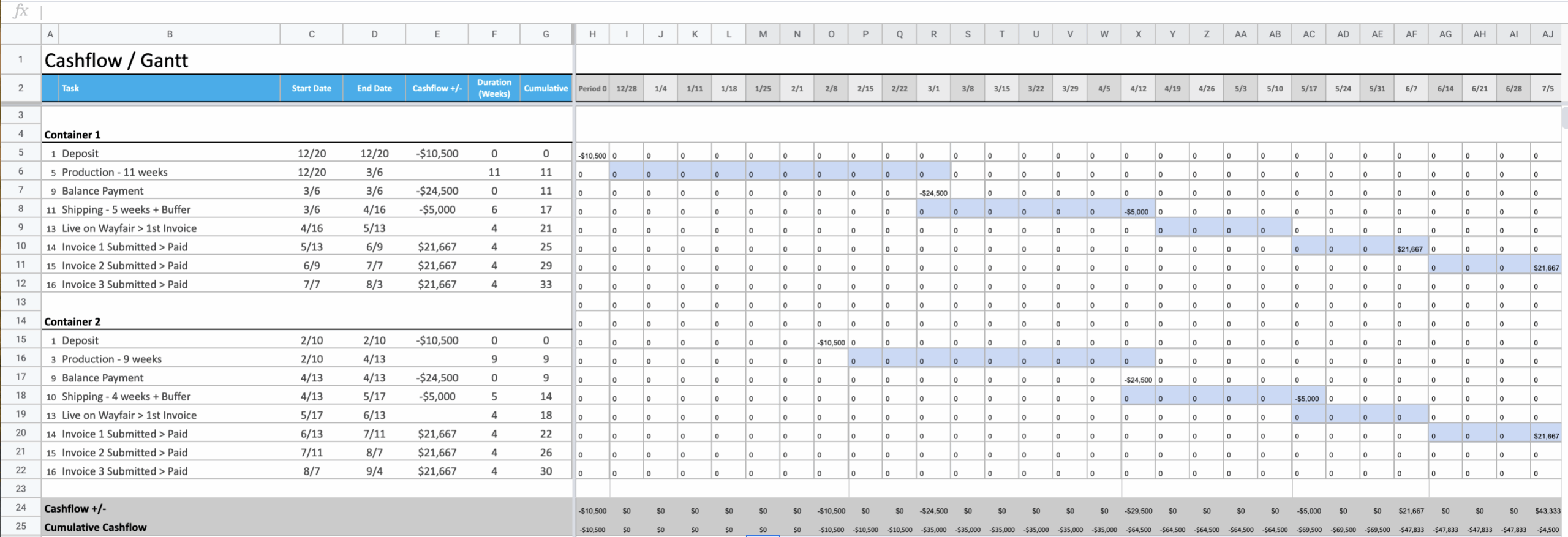
Task: Select row 24 header
Action: point(21,508)
